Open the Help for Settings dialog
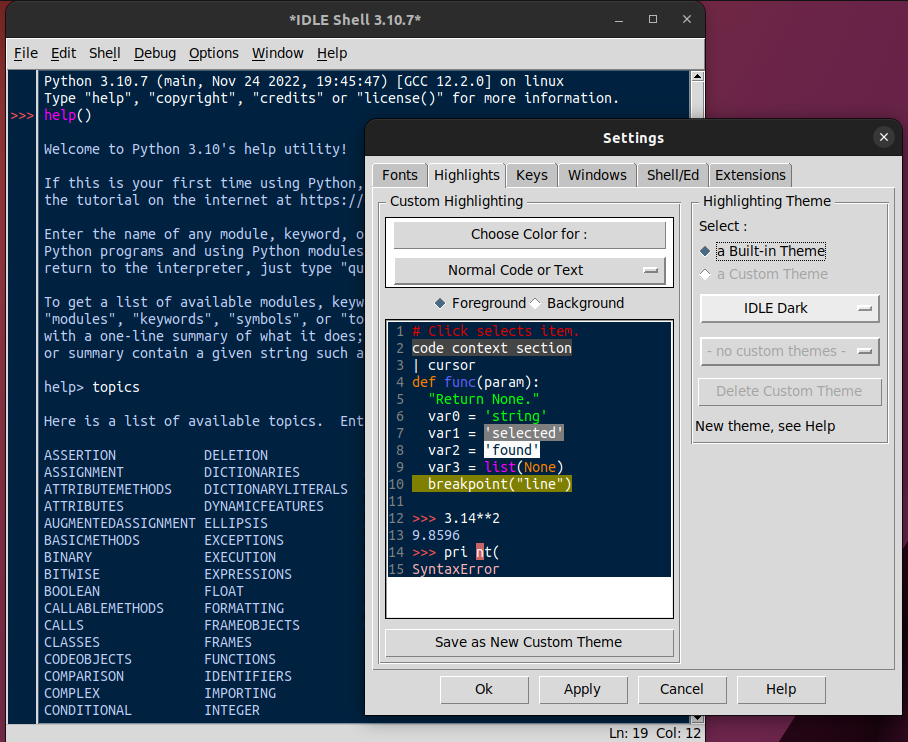 (x=780, y=689)
